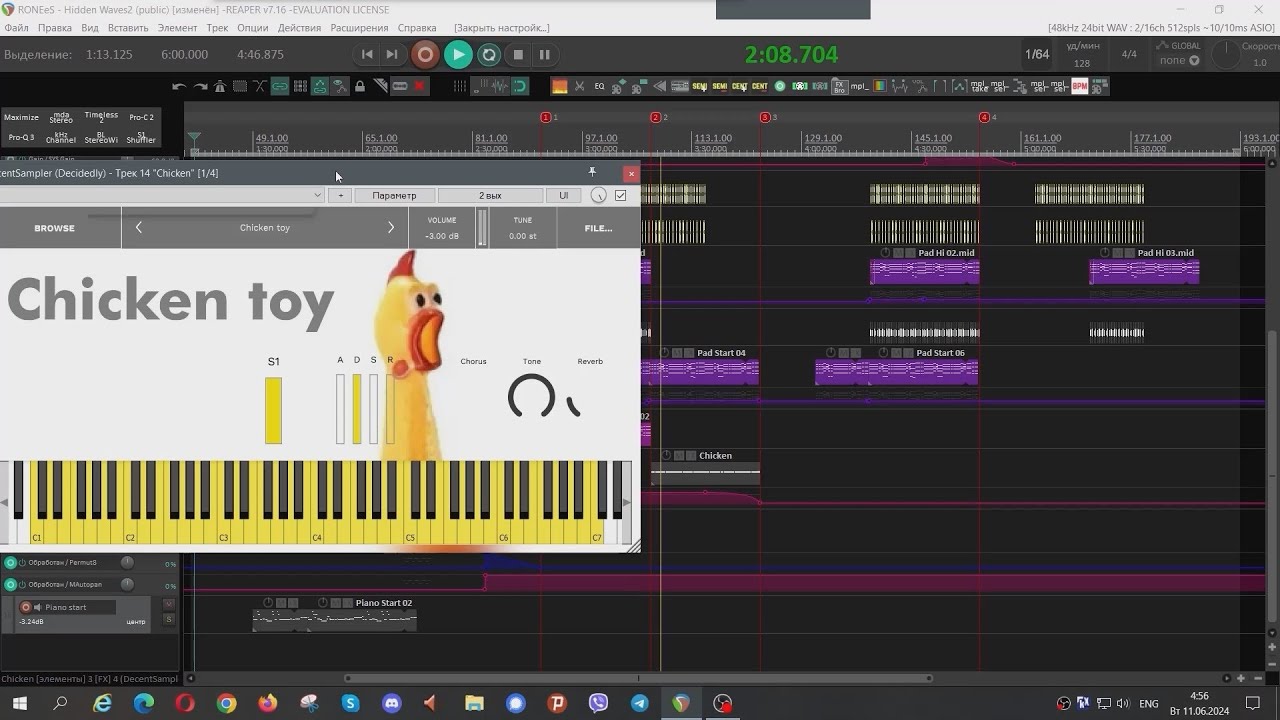1280x720 pixels.
Task: Click the green circle toolbar icon
Action: (779, 87)
